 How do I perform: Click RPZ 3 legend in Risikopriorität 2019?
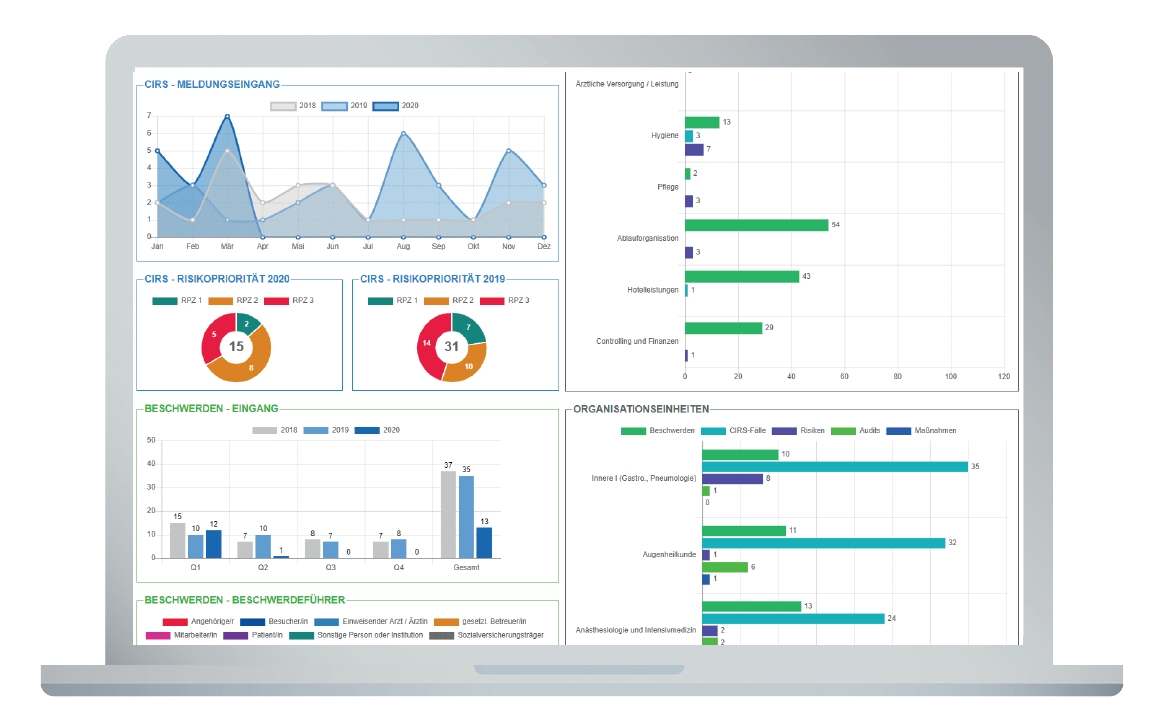point(504,300)
